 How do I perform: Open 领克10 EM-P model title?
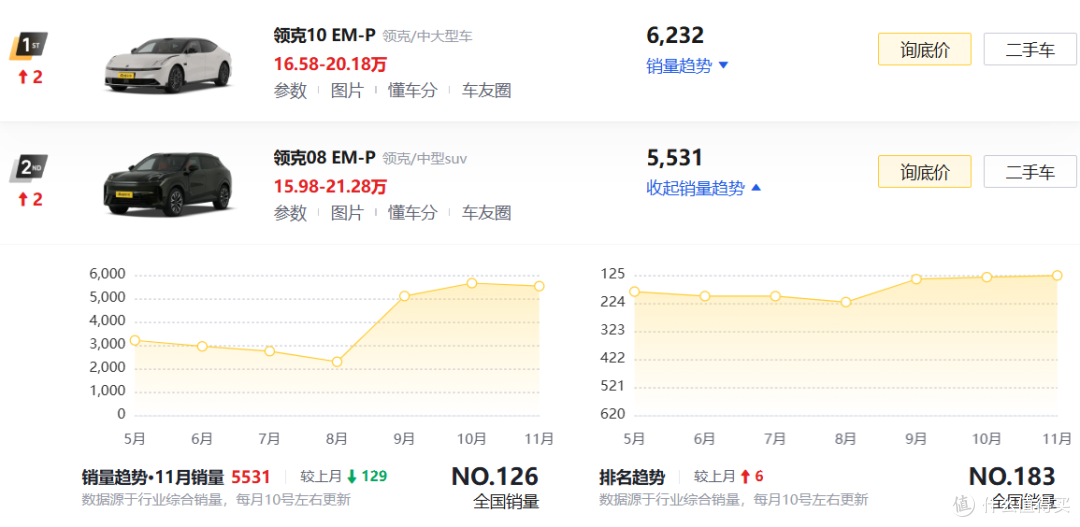[x=324, y=36]
